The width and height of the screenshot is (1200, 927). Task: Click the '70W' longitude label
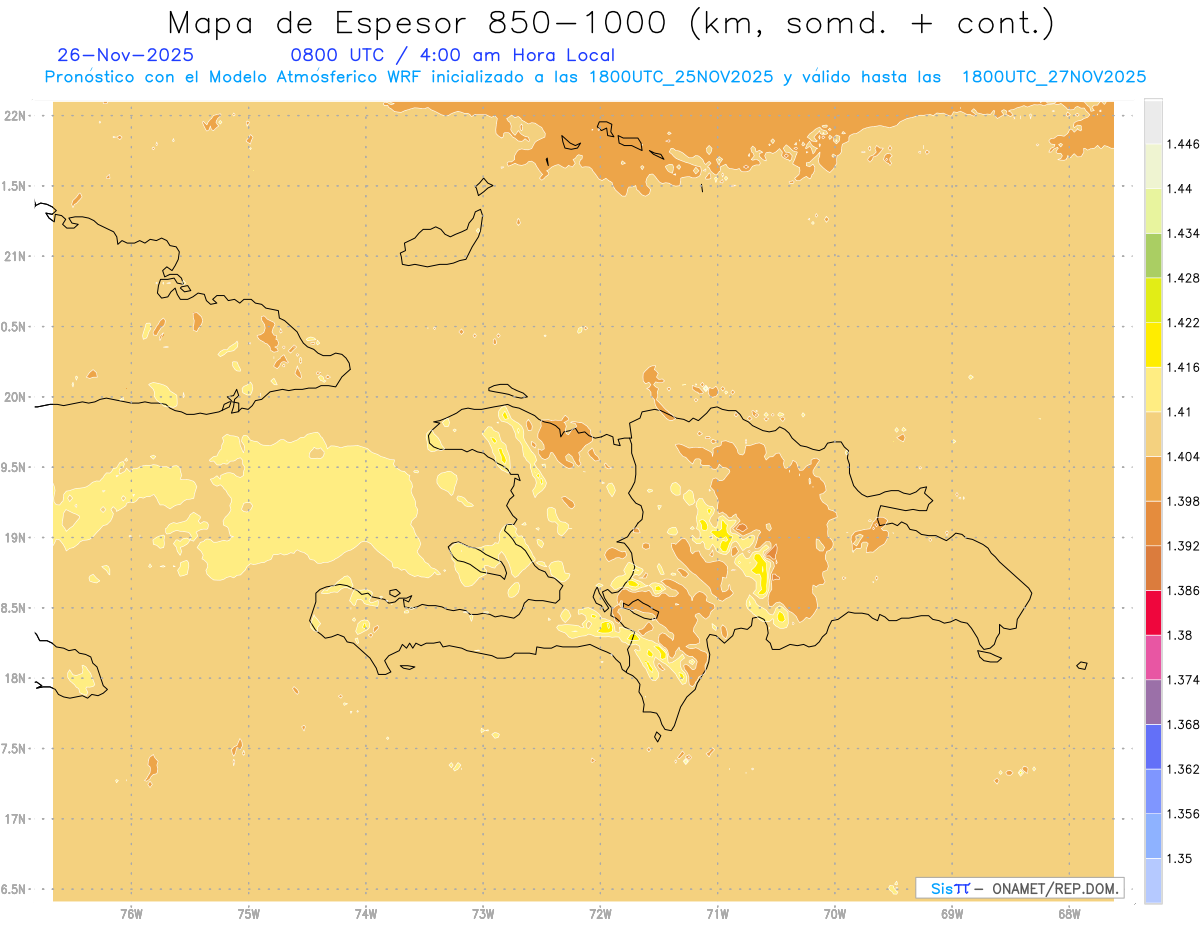[835, 914]
